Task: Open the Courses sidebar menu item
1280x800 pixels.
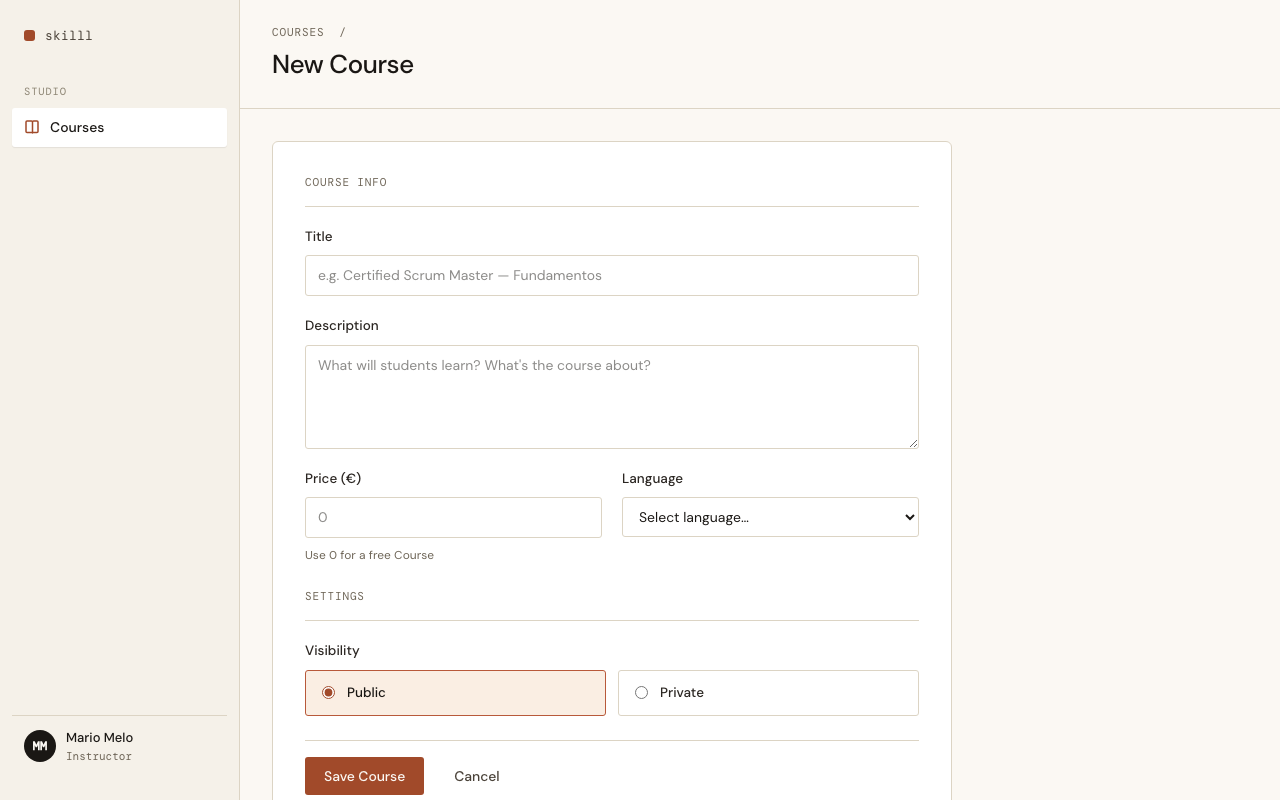Action: (119, 127)
